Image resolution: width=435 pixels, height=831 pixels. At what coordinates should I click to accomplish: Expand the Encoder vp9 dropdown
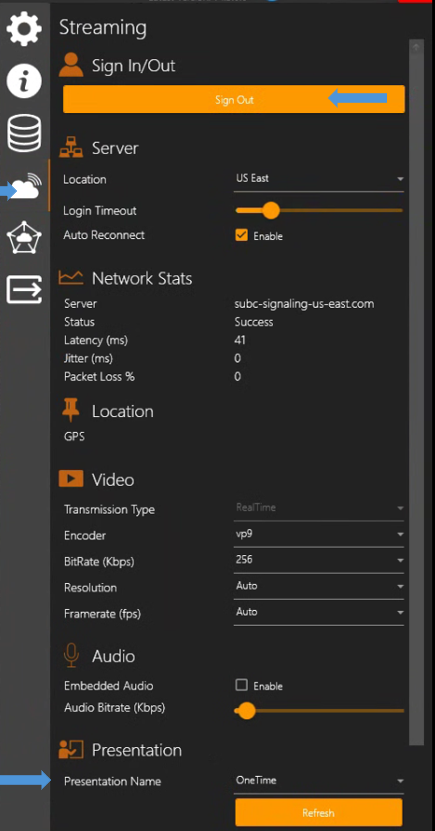(x=318, y=534)
